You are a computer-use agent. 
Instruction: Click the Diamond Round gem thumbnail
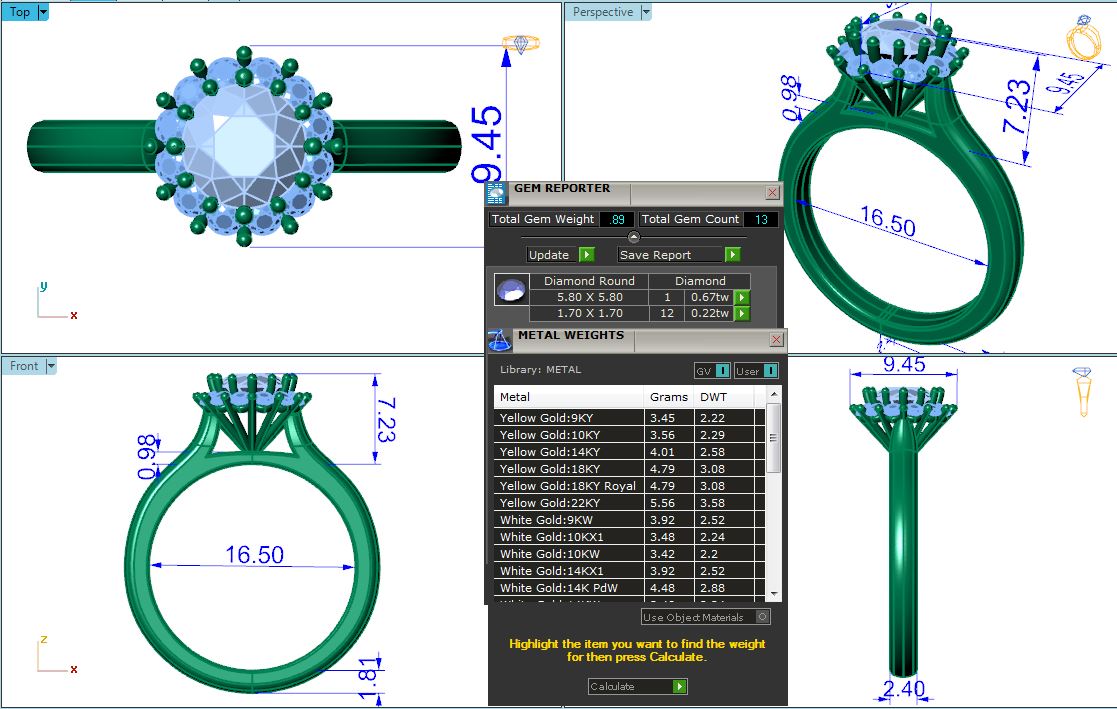(510, 291)
